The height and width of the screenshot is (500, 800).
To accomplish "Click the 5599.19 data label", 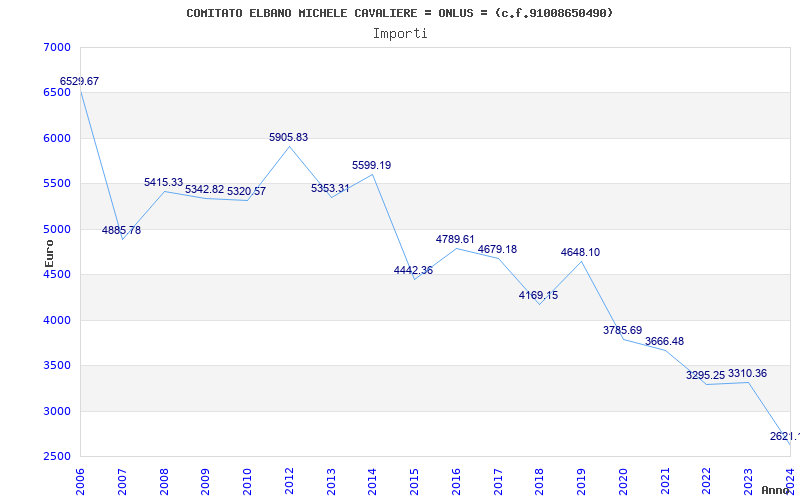I will 372,165.
